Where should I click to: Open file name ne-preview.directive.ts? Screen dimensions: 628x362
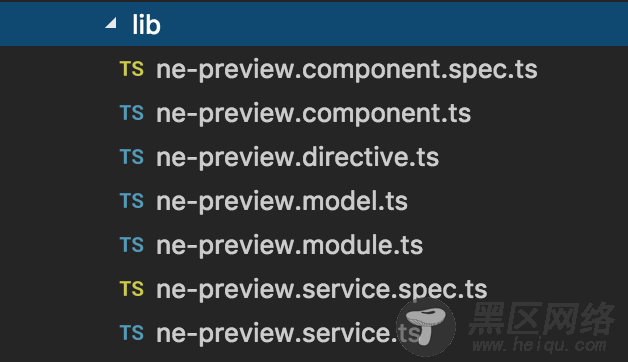(298, 158)
